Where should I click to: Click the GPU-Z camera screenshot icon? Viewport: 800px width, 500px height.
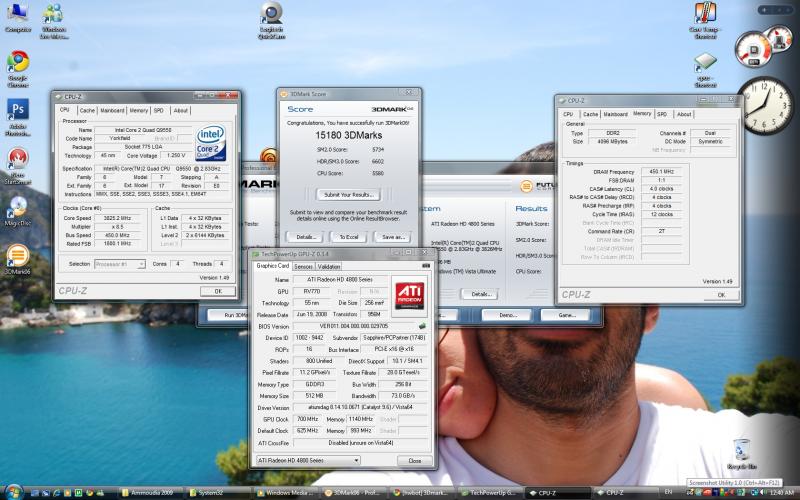pos(426,266)
